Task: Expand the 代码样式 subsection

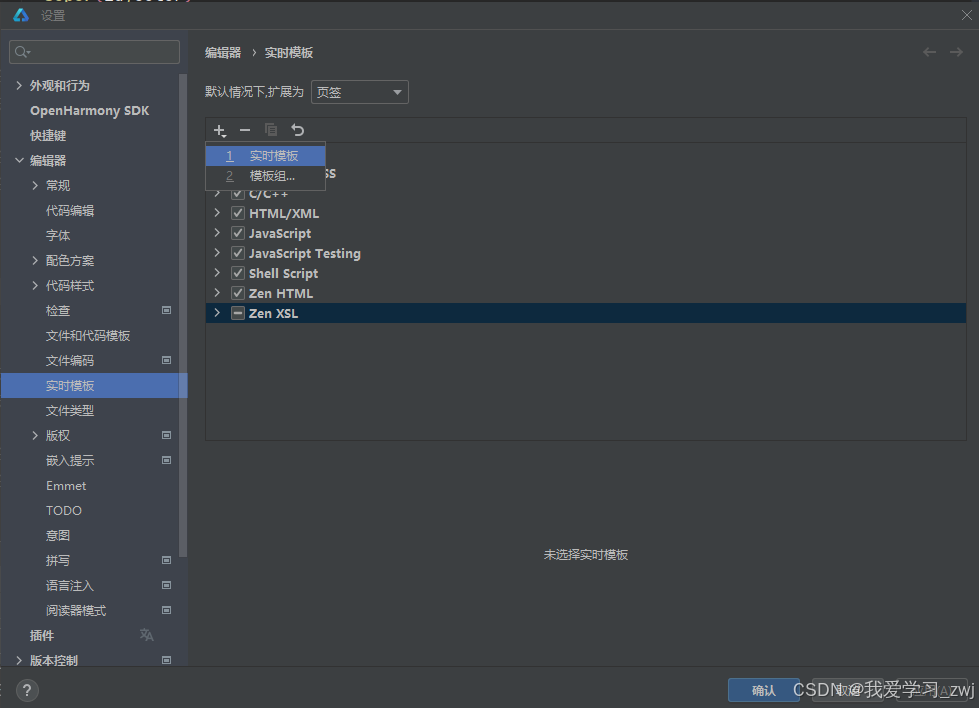Action: (35, 285)
